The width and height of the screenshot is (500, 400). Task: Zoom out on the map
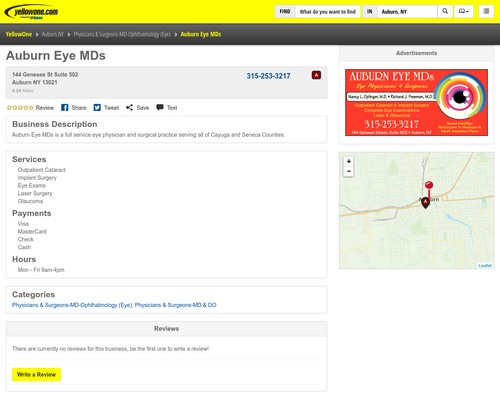click(349, 171)
